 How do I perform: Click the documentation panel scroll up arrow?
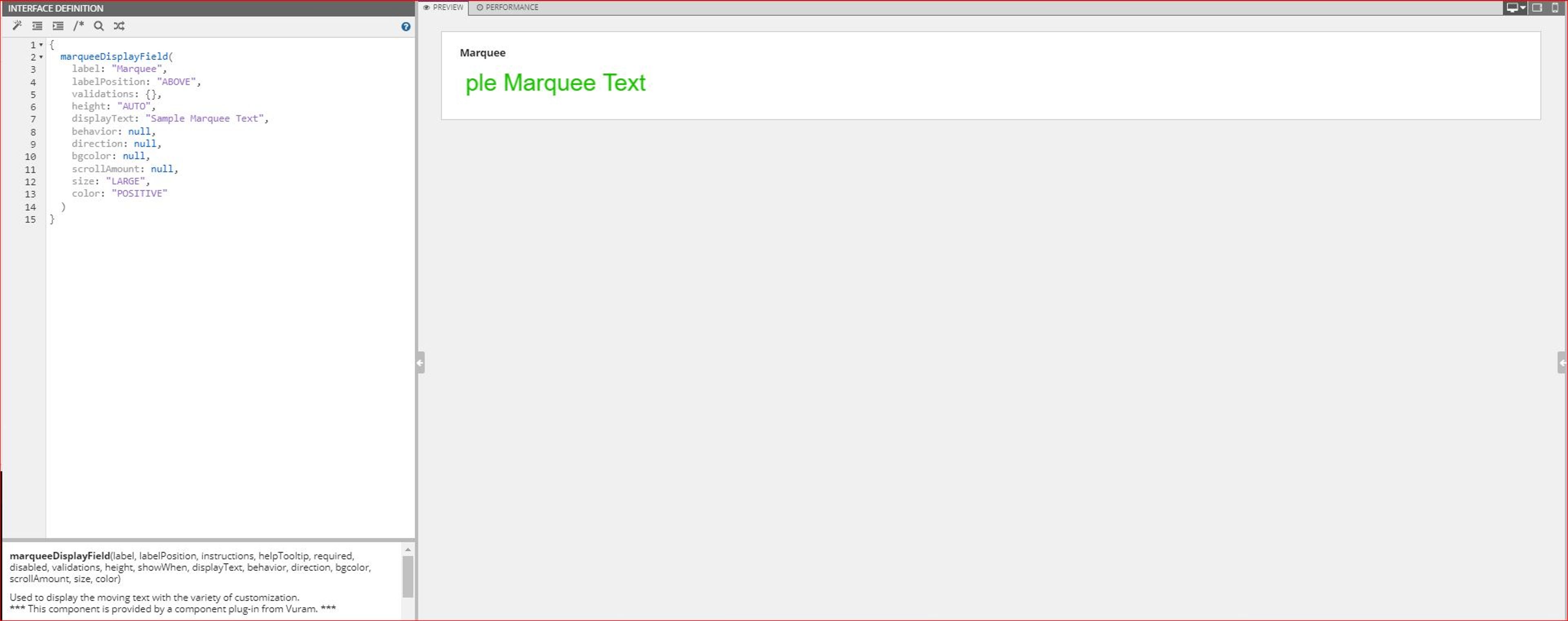[x=408, y=550]
